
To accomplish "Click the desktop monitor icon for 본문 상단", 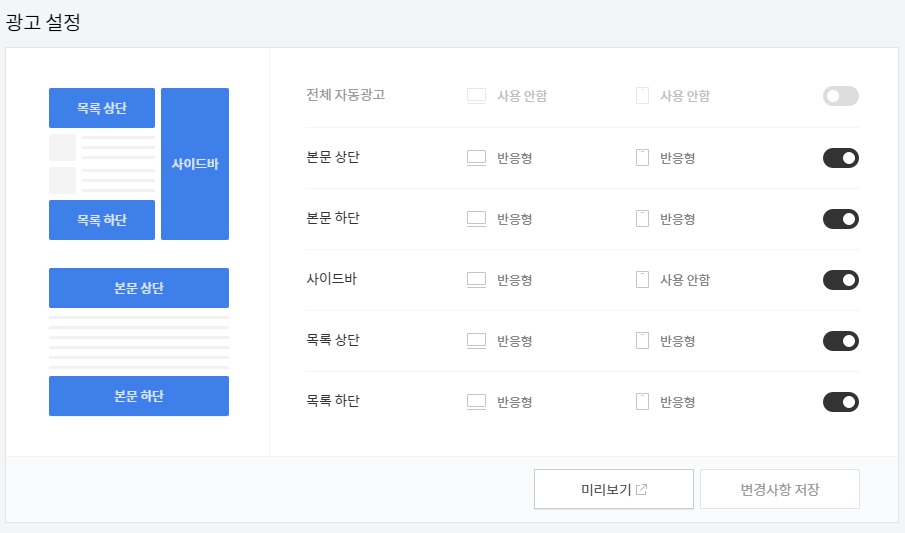I will coord(476,158).
